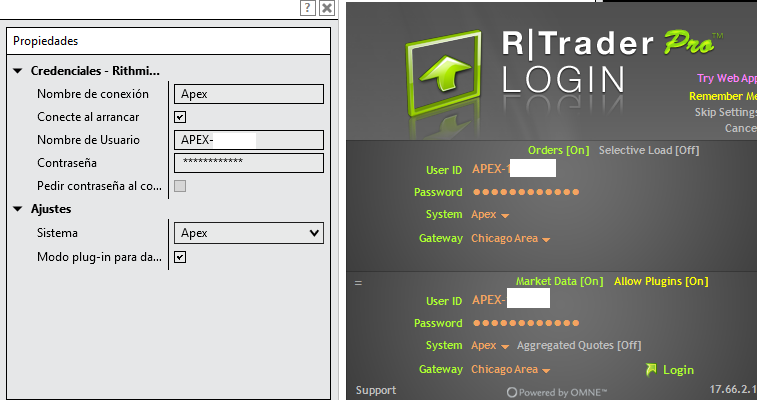Open the Orders Gateway Chicago Area dropdown
Viewport: 757px width, 400px height.
click(511, 238)
